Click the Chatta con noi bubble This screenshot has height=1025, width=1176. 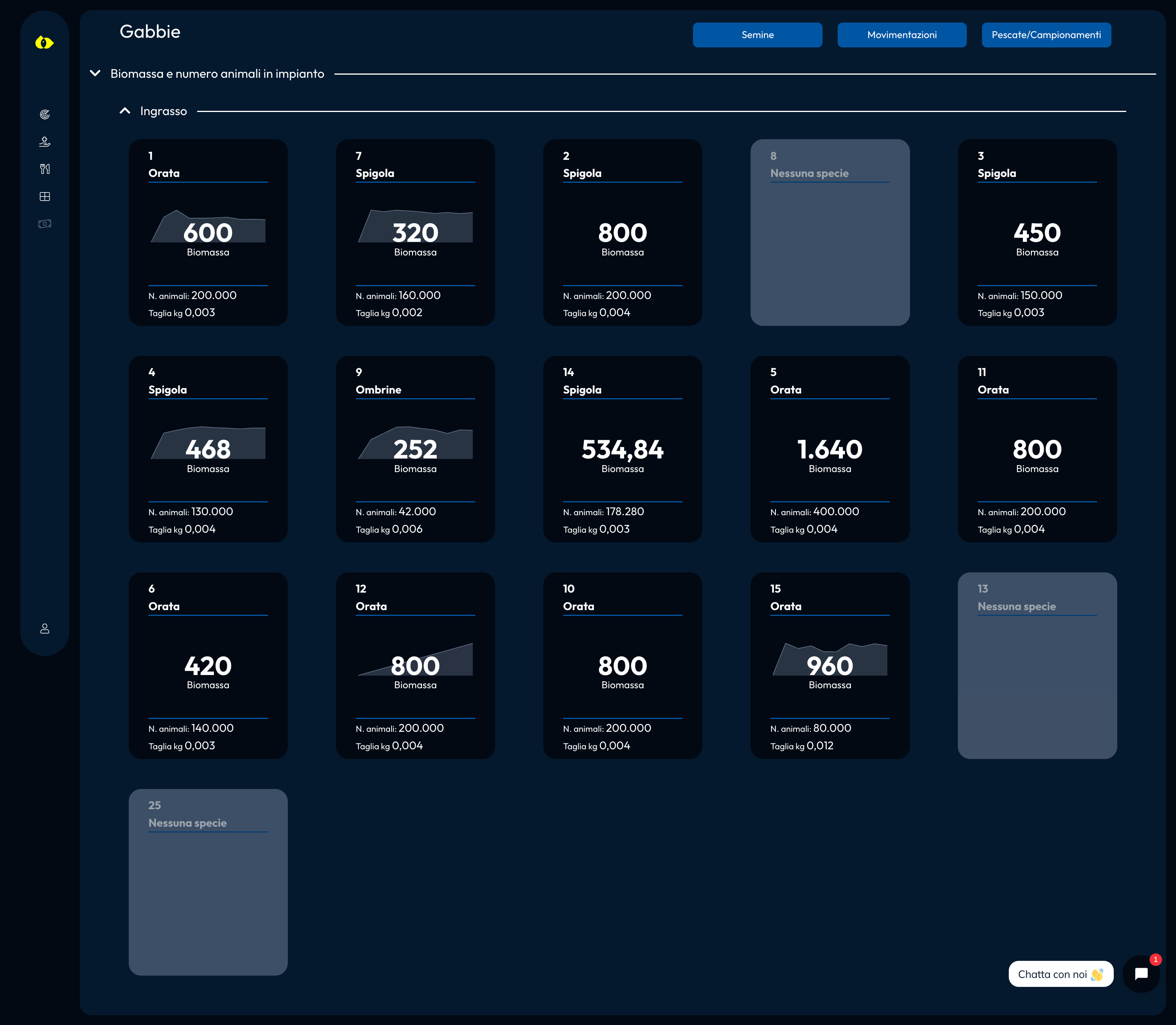click(1061, 974)
